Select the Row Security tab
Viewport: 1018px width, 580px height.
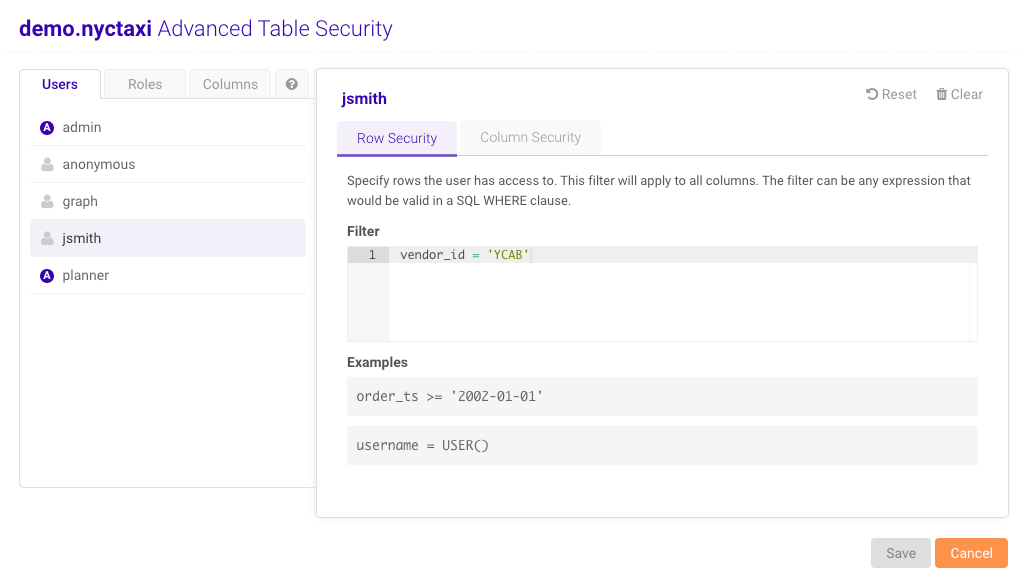pos(396,139)
